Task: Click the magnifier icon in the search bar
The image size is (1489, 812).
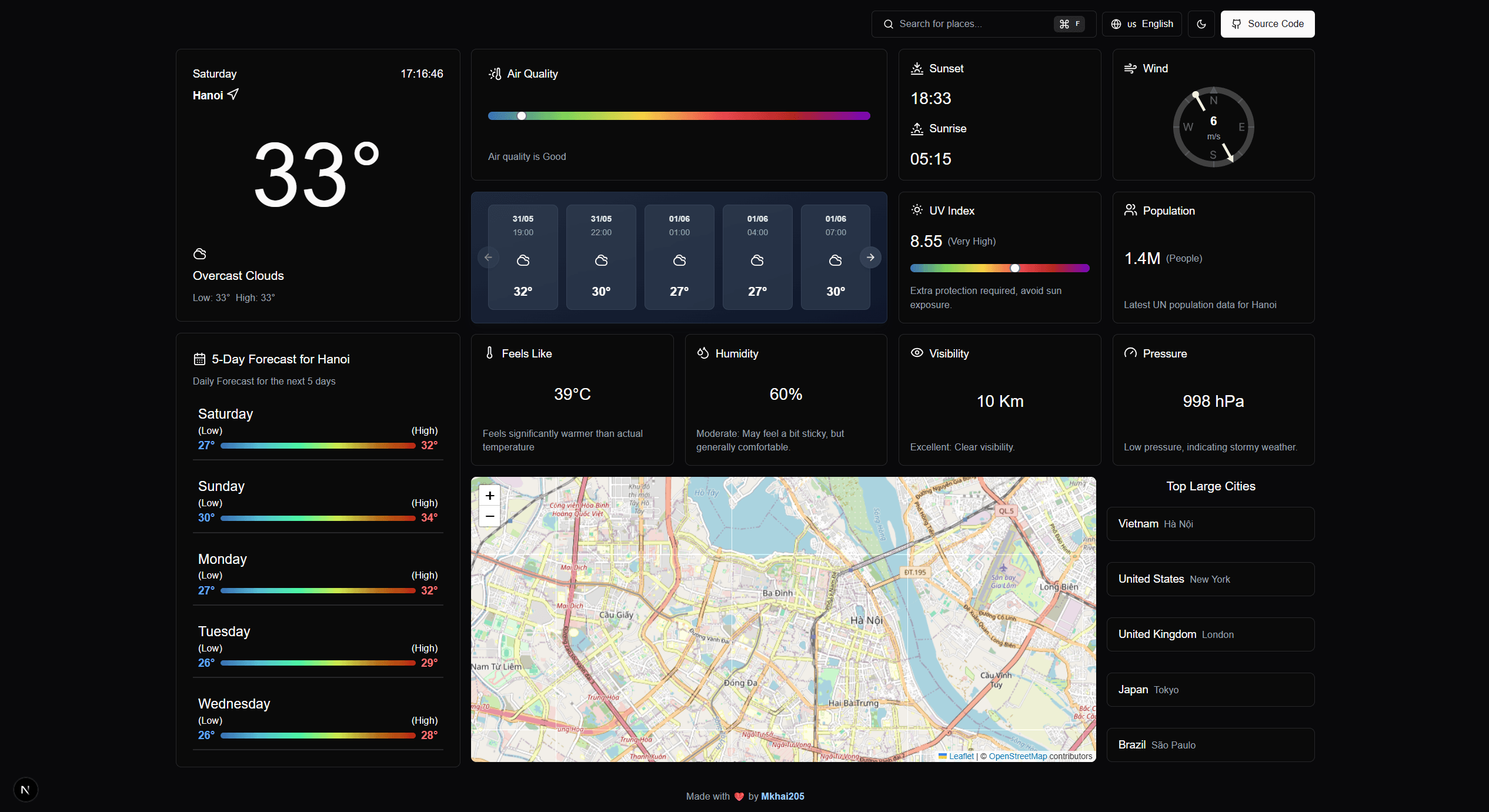Action: click(x=889, y=24)
